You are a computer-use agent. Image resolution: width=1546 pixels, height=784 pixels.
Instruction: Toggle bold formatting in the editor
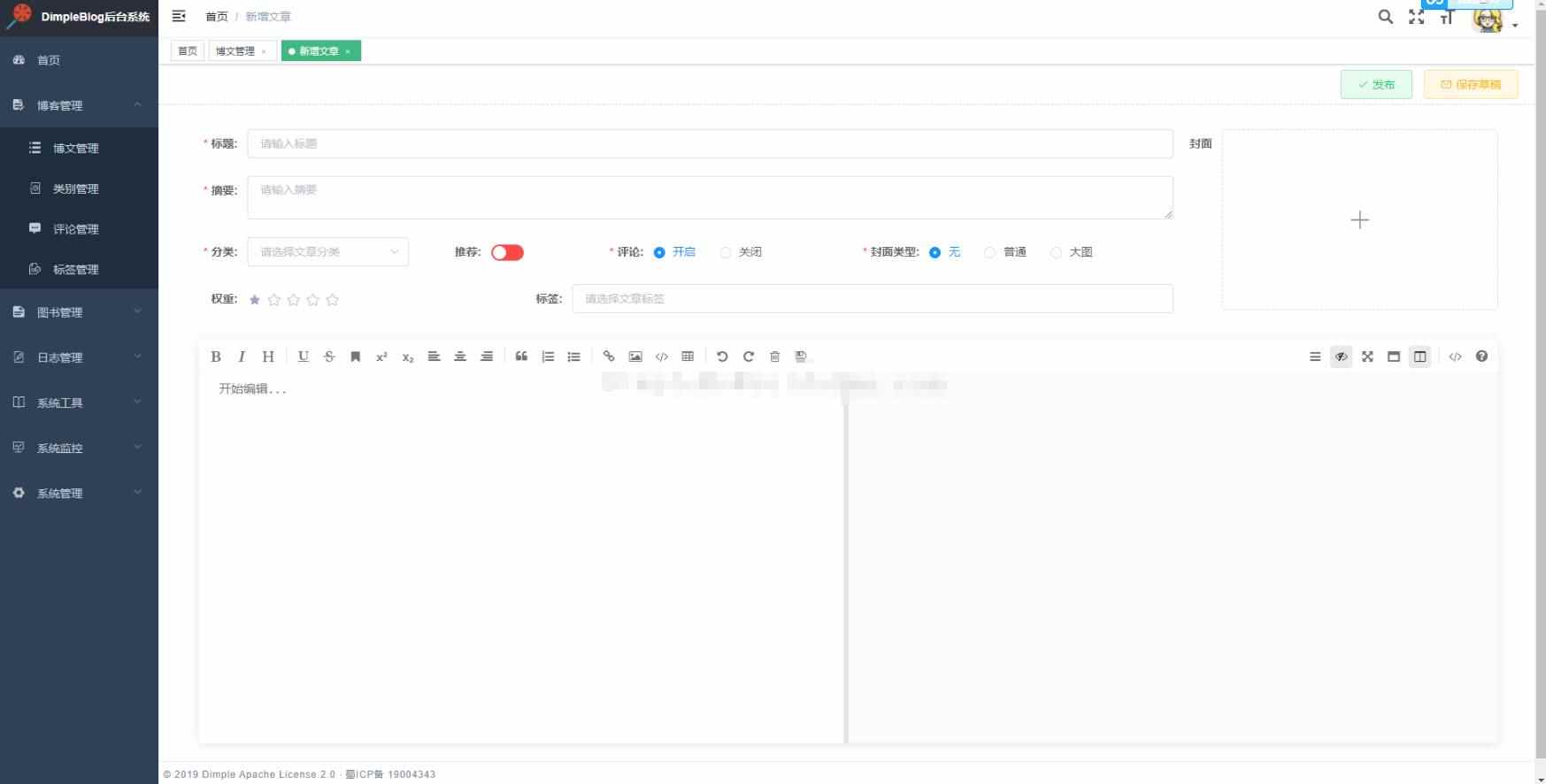216,357
